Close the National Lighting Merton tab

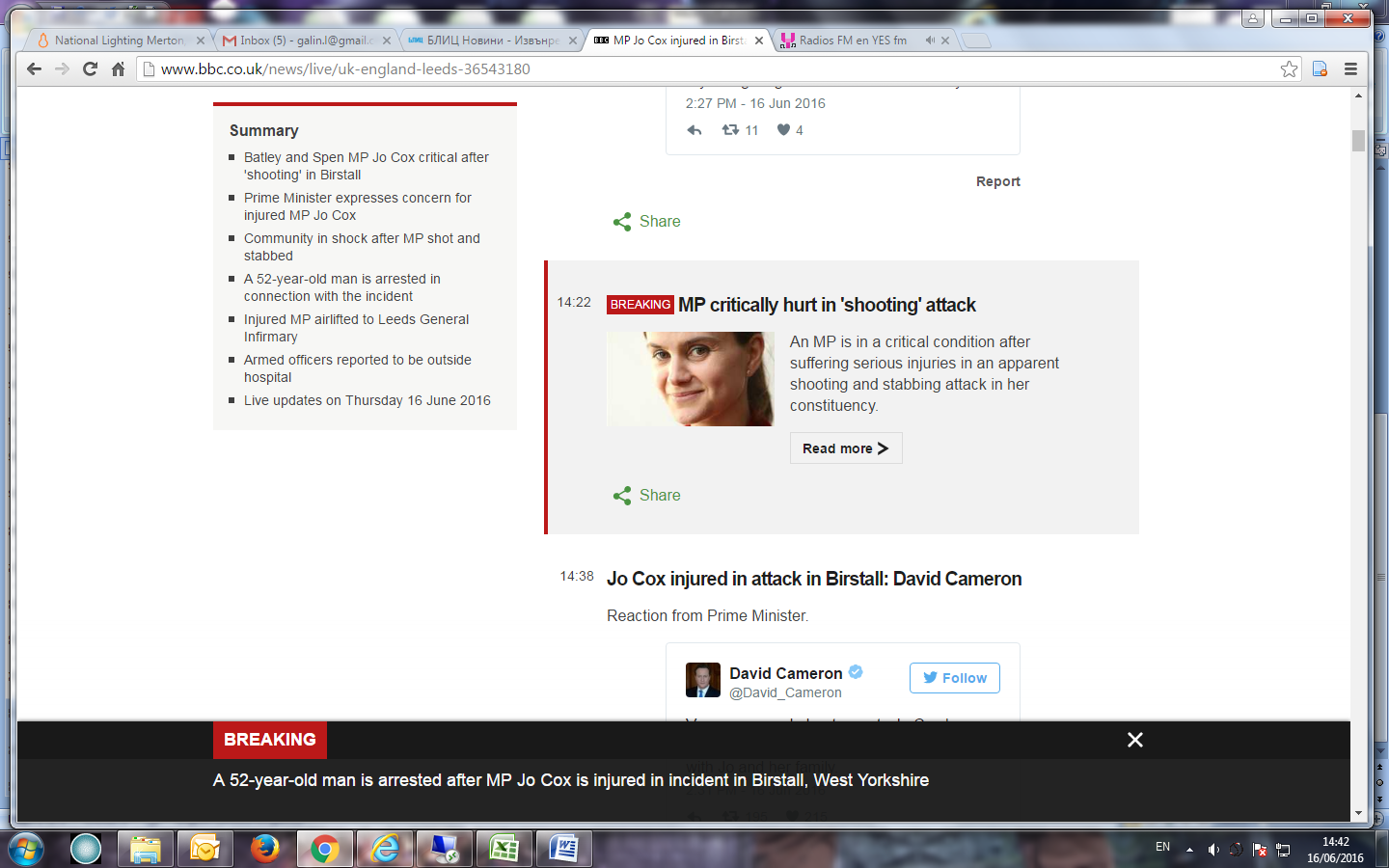pos(201,41)
